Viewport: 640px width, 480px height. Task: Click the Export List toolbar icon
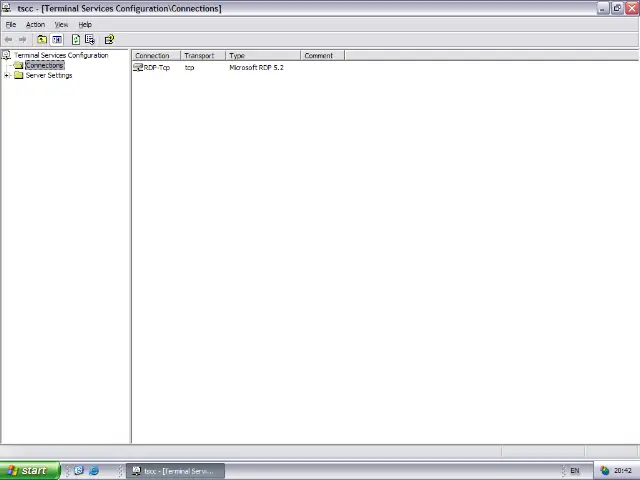tap(90, 40)
